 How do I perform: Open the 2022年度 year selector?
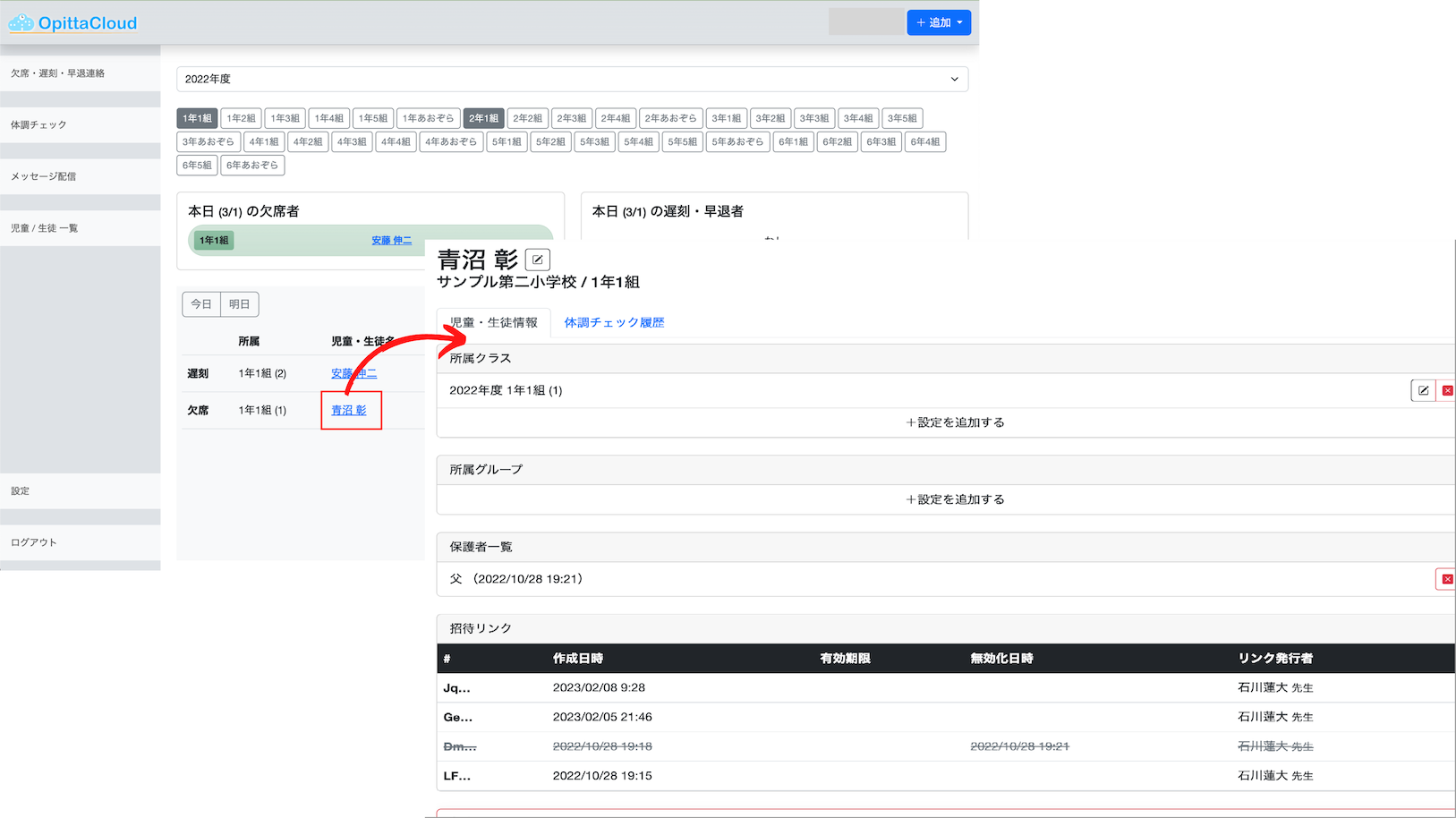tap(572, 79)
